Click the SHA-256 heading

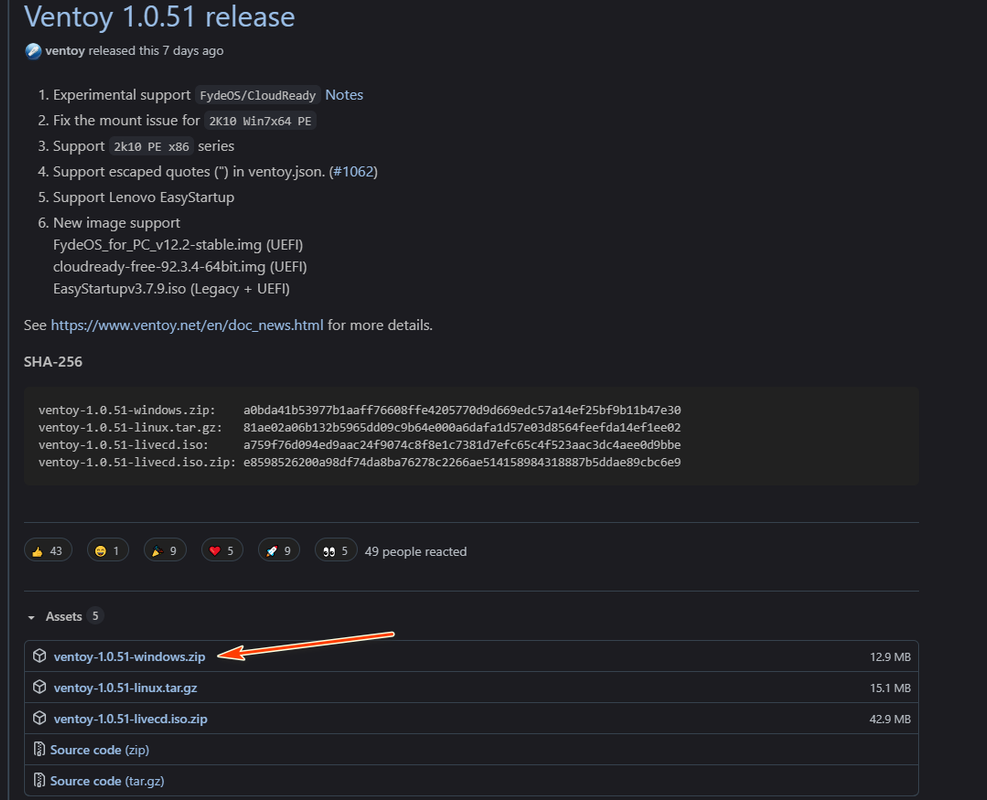coord(53,362)
